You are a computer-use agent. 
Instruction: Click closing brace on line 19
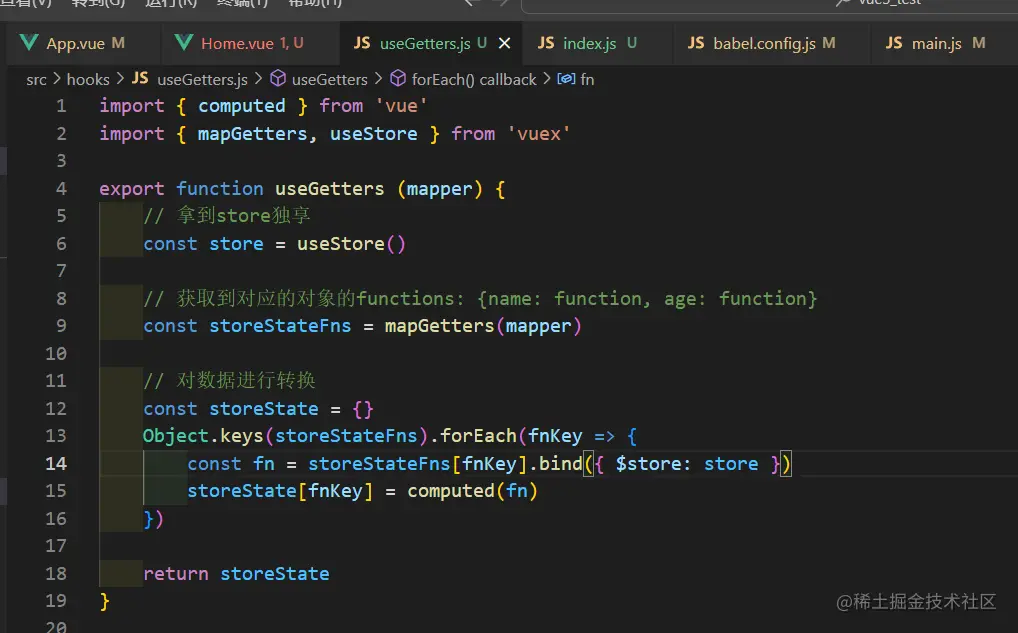click(105, 601)
